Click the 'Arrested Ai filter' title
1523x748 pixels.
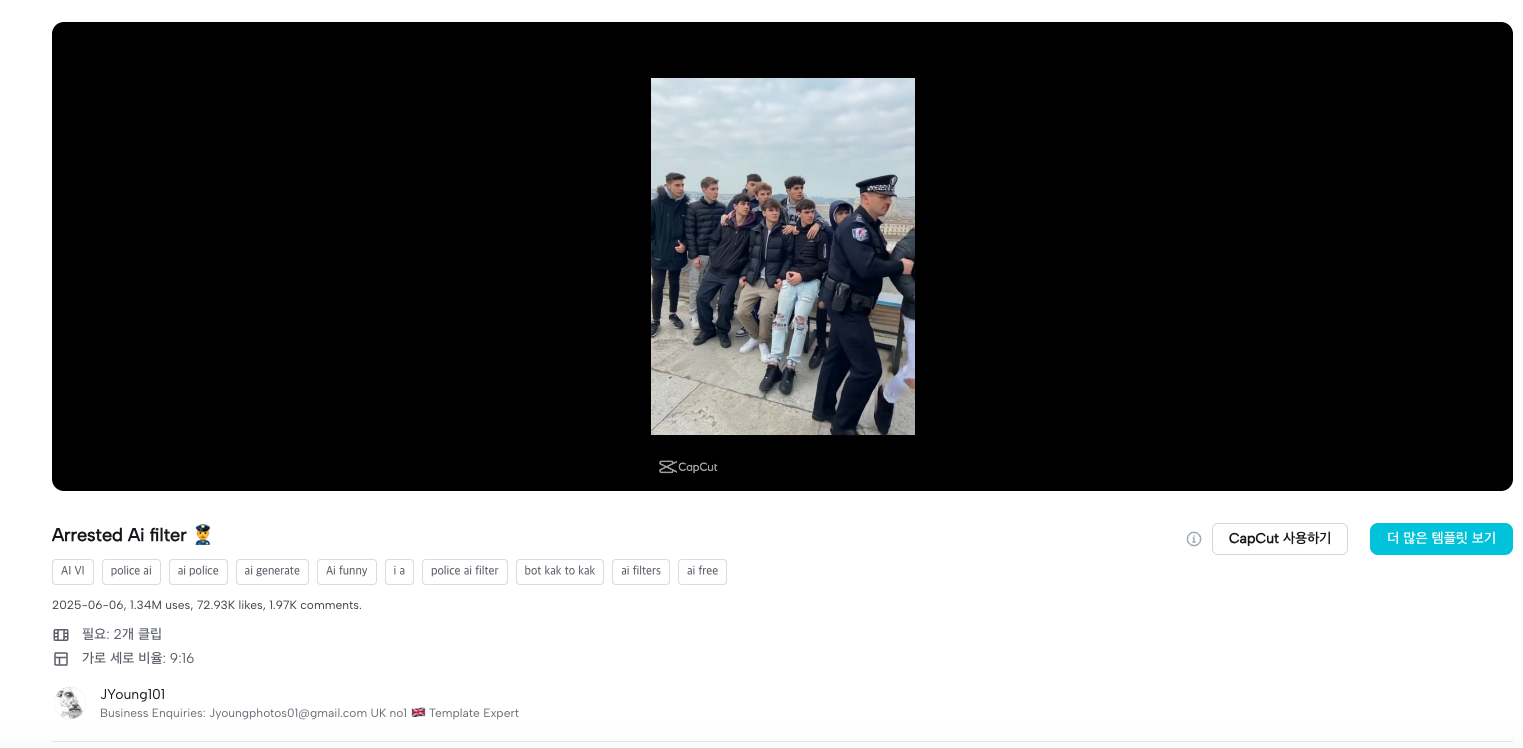132,535
